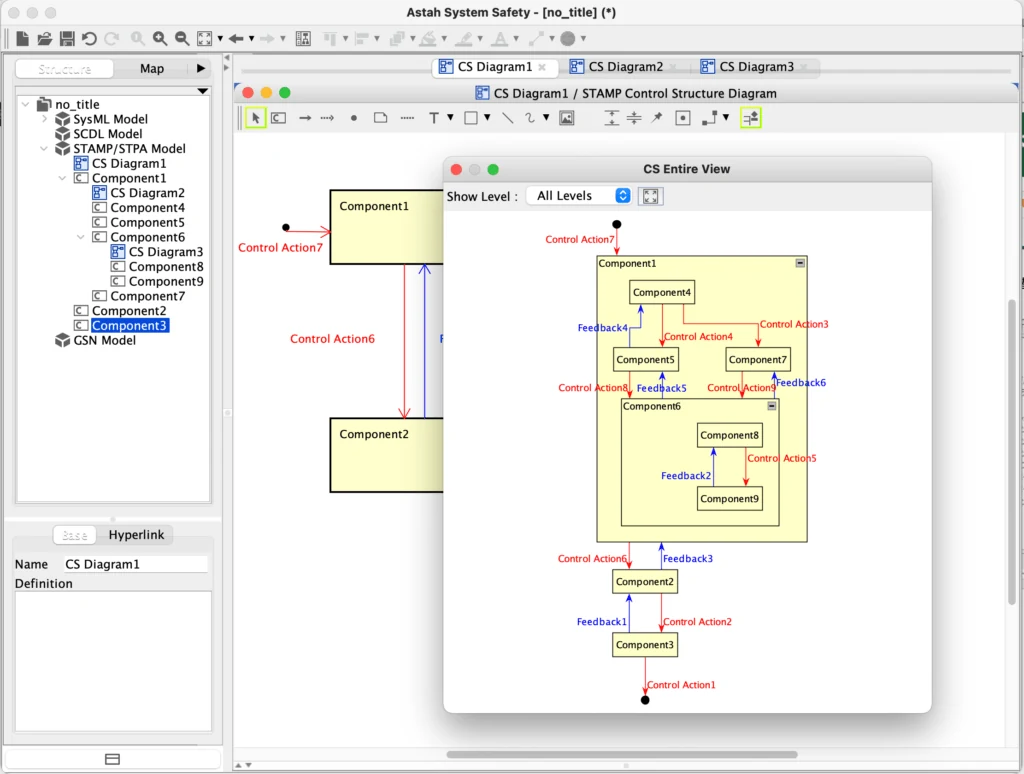Go back with the left arrow icon
The image size is (1024, 774).
coord(236,39)
